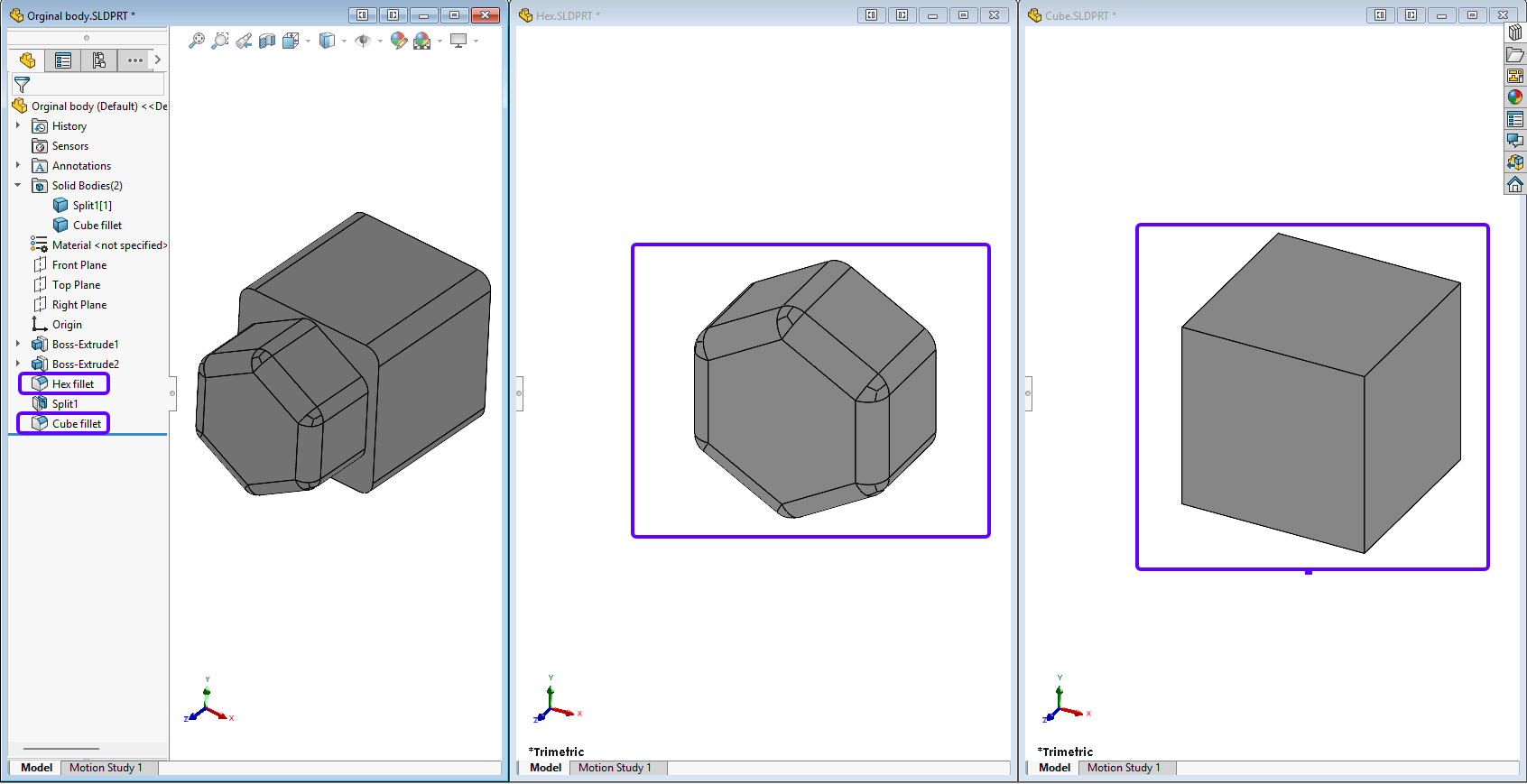The width and height of the screenshot is (1527, 784).
Task: Select the Model tab in Cube window
Action: 1054,768
